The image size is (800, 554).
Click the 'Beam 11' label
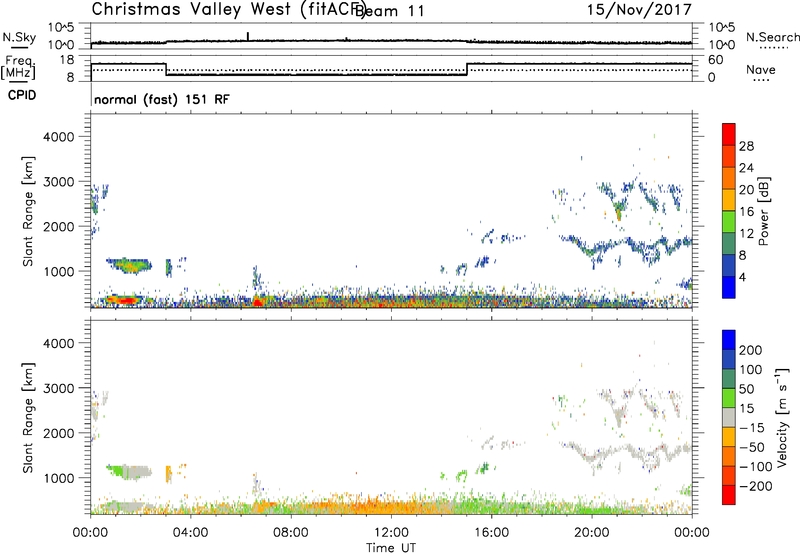(390, 11)
